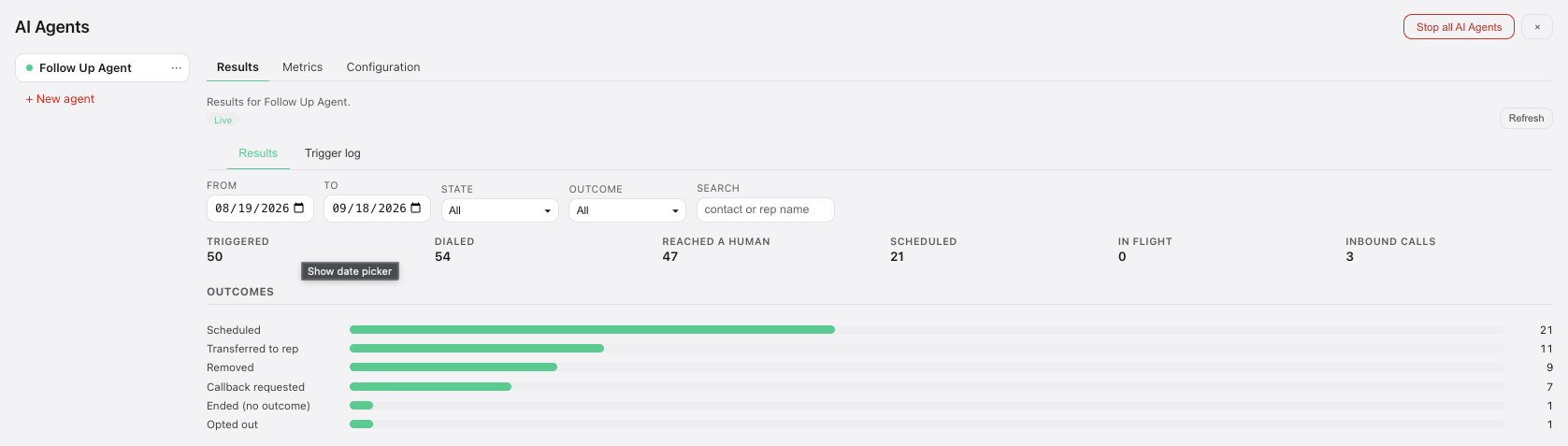Select the Follow Up Agent in sidebar
Viewport: 1568px width, 446px height.
click(x=102, y=68)
